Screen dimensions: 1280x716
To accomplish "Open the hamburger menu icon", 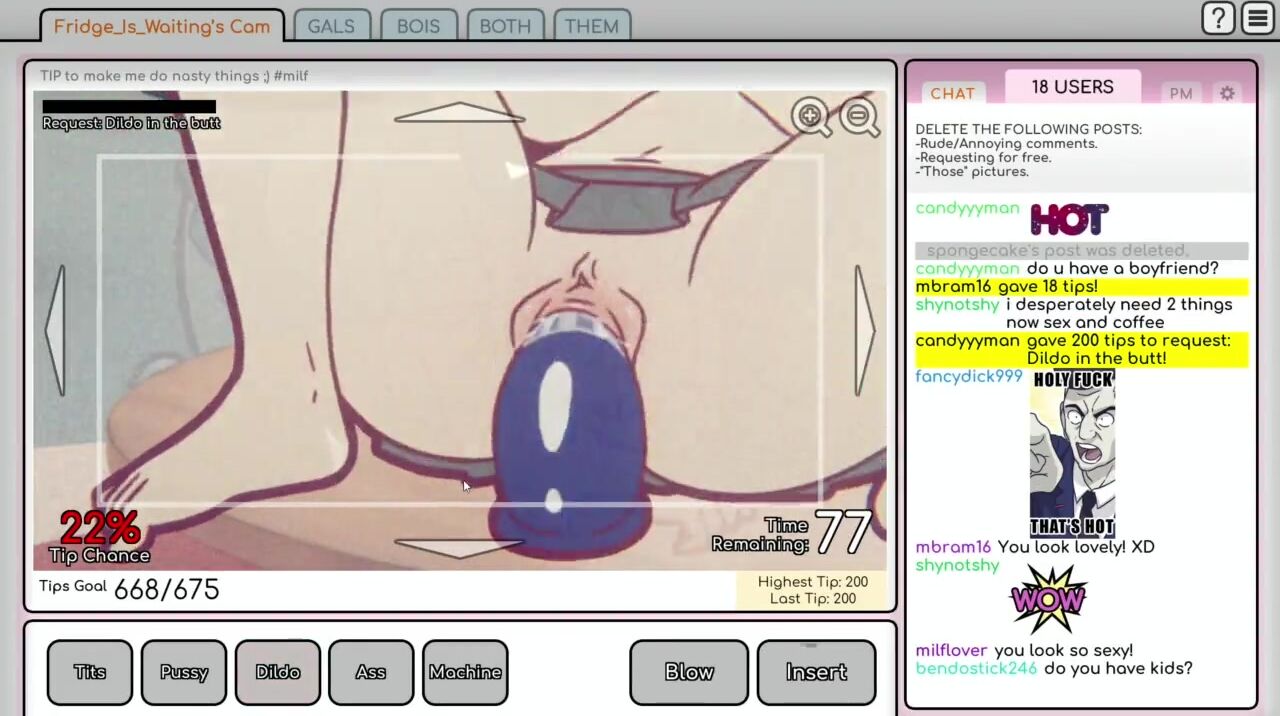I will coord(1258,18).
